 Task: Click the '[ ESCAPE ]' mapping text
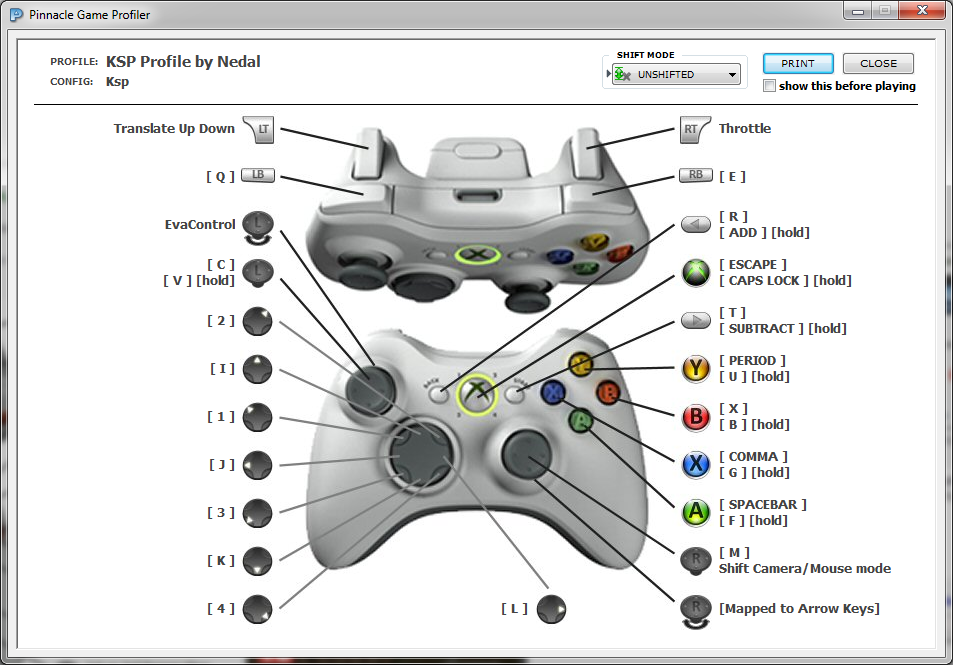pyautogui.click(x=753, y=265)
